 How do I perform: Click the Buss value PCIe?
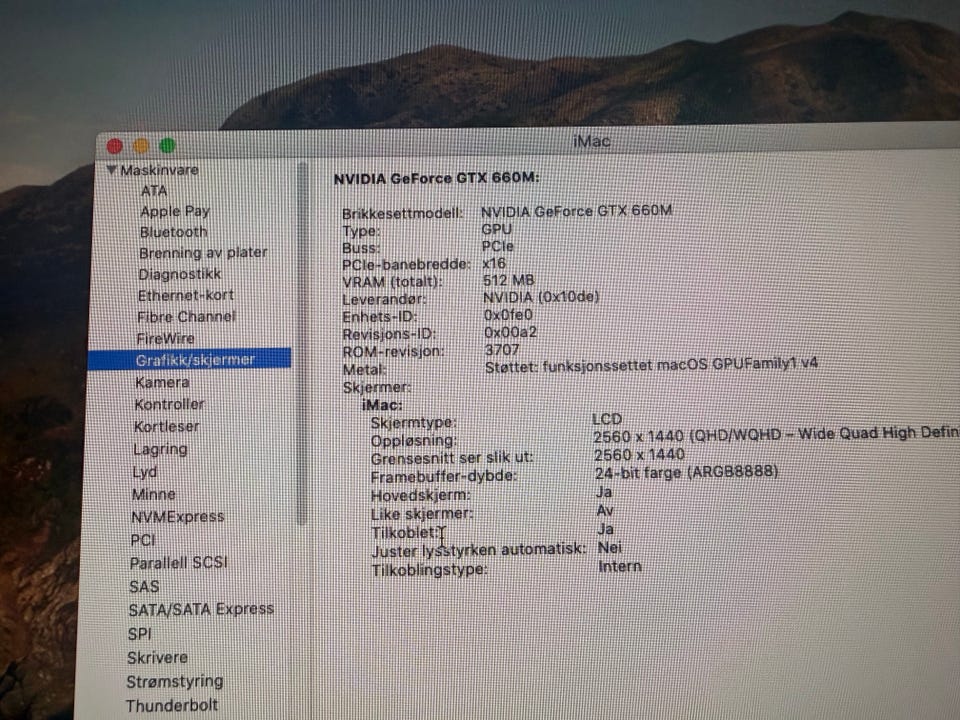(x=498, y=247)
